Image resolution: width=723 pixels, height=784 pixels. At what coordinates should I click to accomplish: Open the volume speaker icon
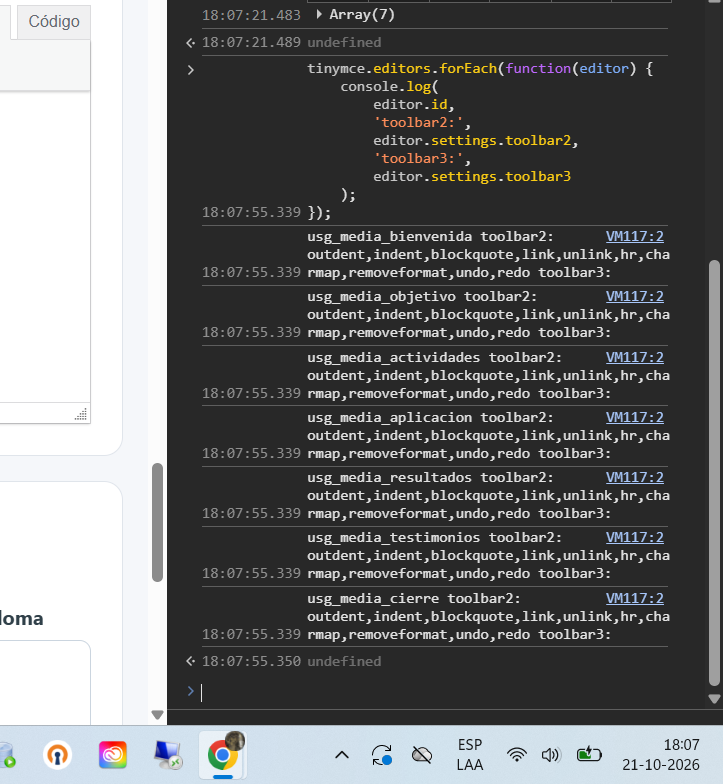551,755
